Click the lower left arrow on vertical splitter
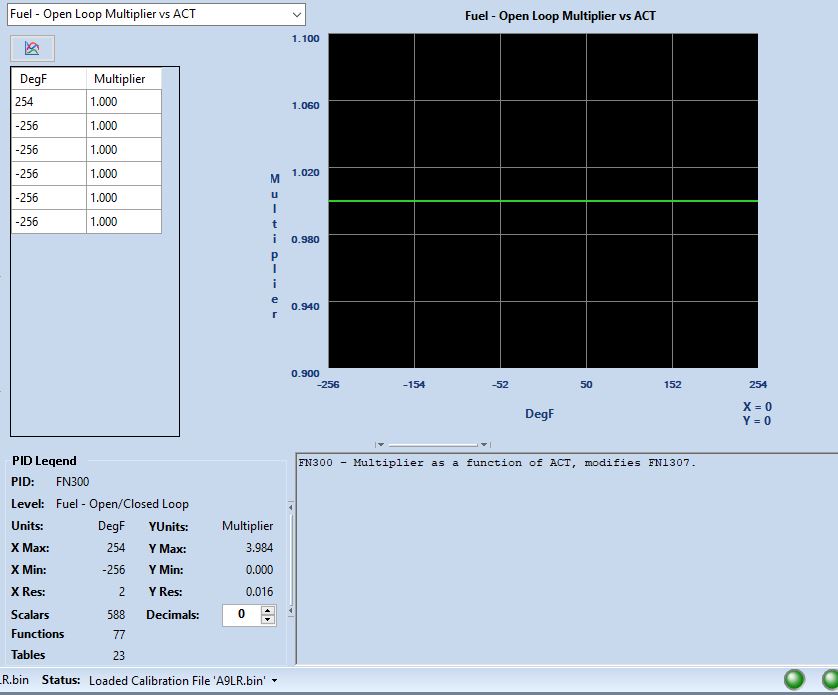Image resolution: width=838 pixels, height=695 pixels. coord(291,610)
